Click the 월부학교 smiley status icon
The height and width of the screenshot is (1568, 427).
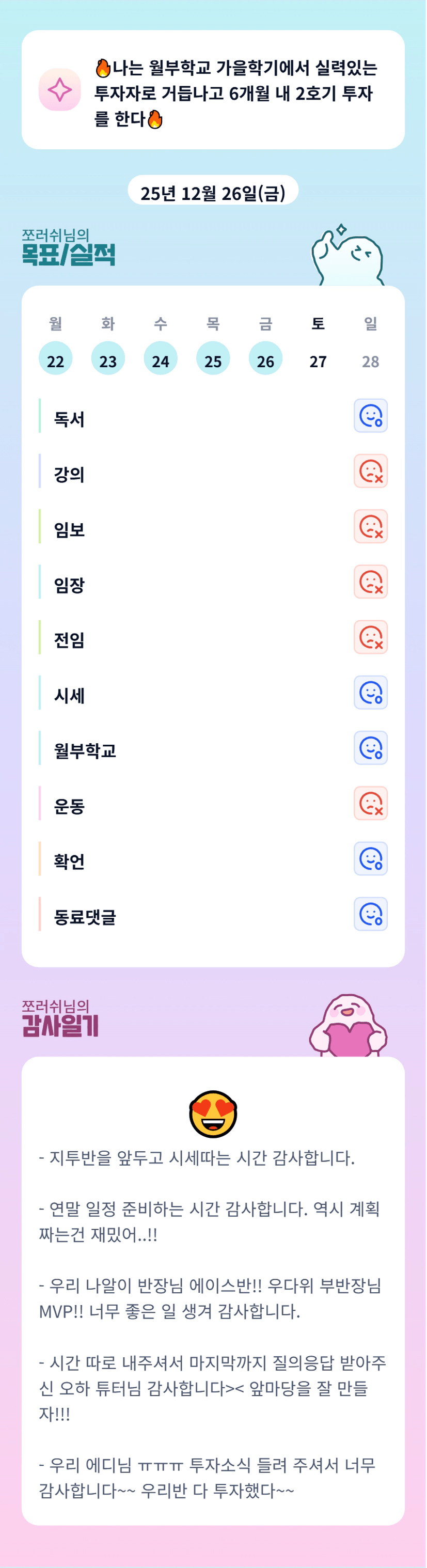click(x=370, y=748)
